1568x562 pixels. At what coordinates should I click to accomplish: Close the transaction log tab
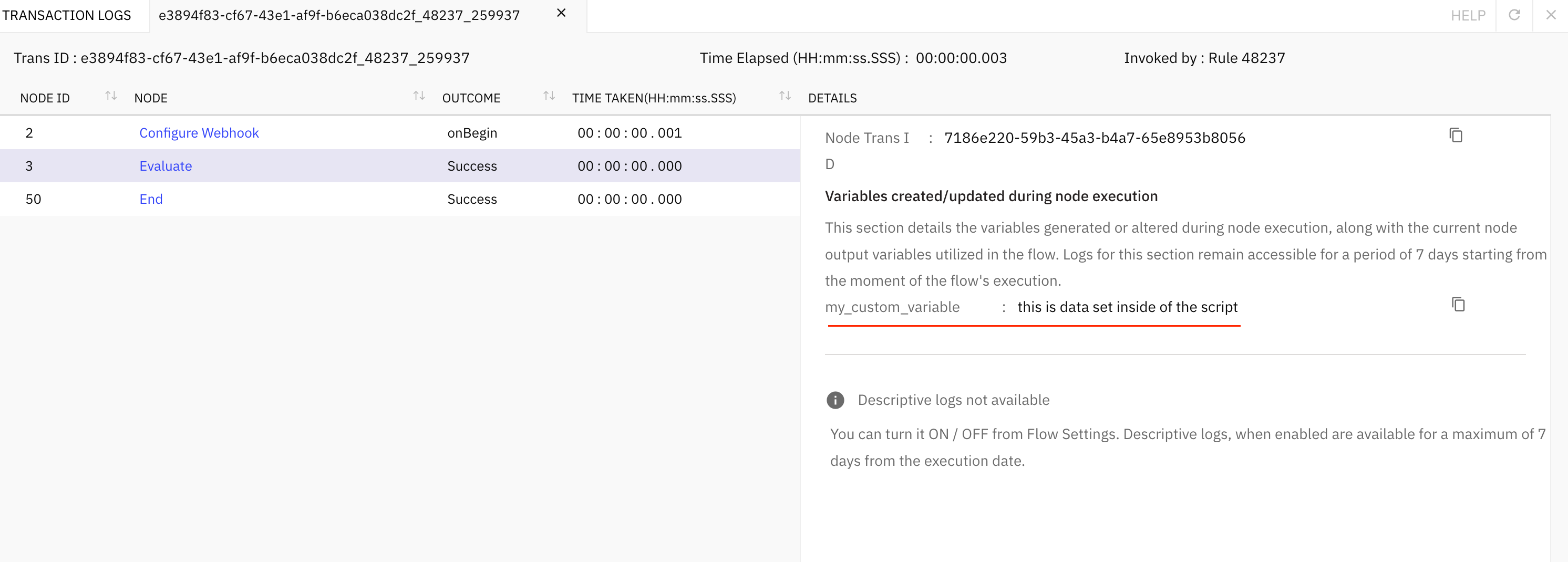point(561,13)
